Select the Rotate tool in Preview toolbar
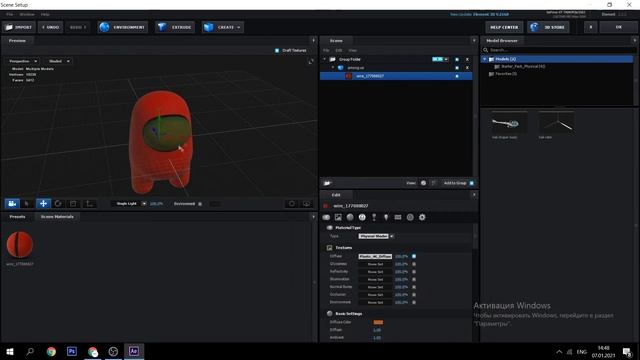Screen dimensions: 640x360 point(58,203)
